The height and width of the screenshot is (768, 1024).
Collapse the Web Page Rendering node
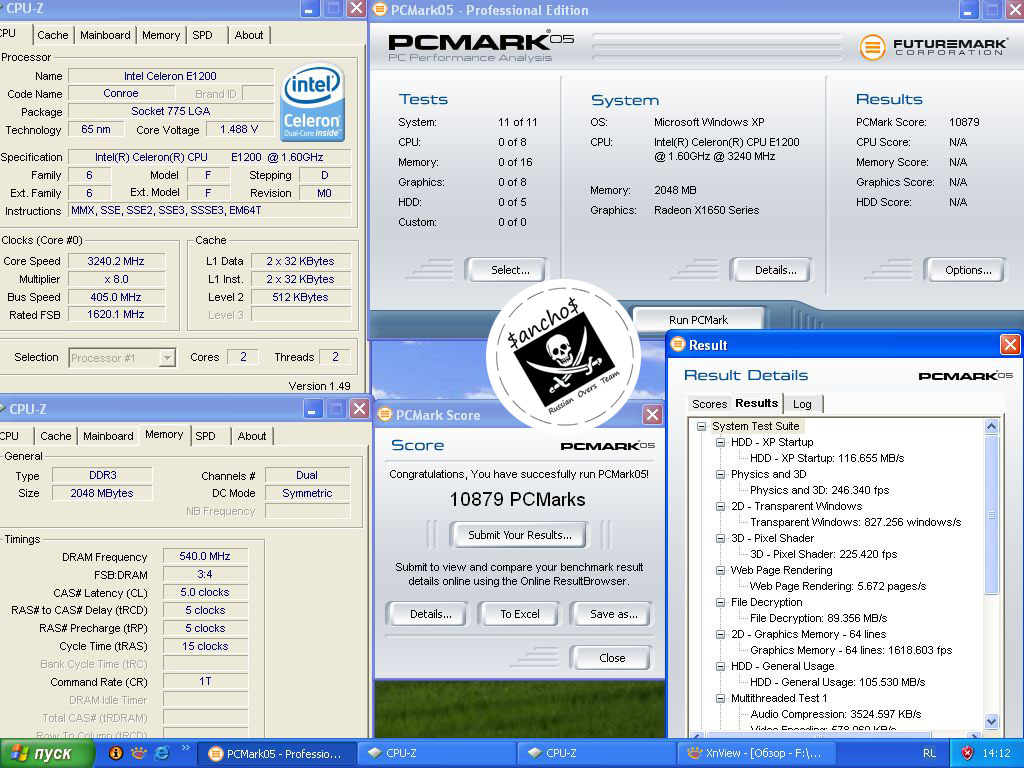(720, 570)
